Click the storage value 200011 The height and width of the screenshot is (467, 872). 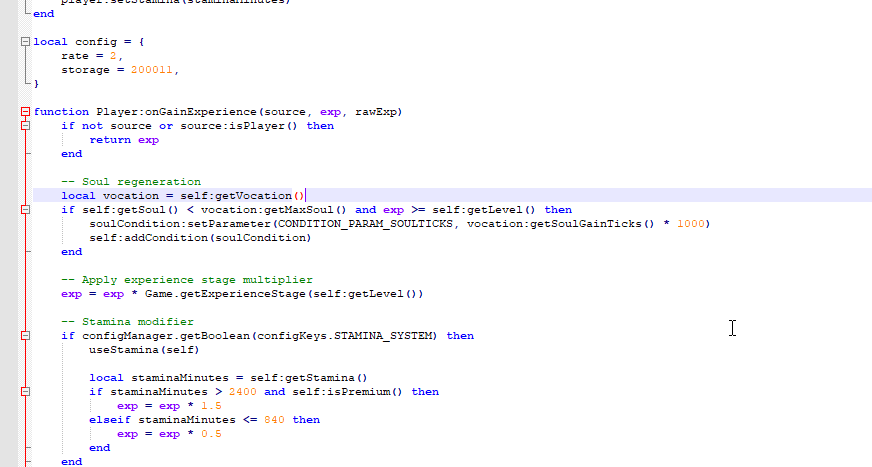coord(151,70)
